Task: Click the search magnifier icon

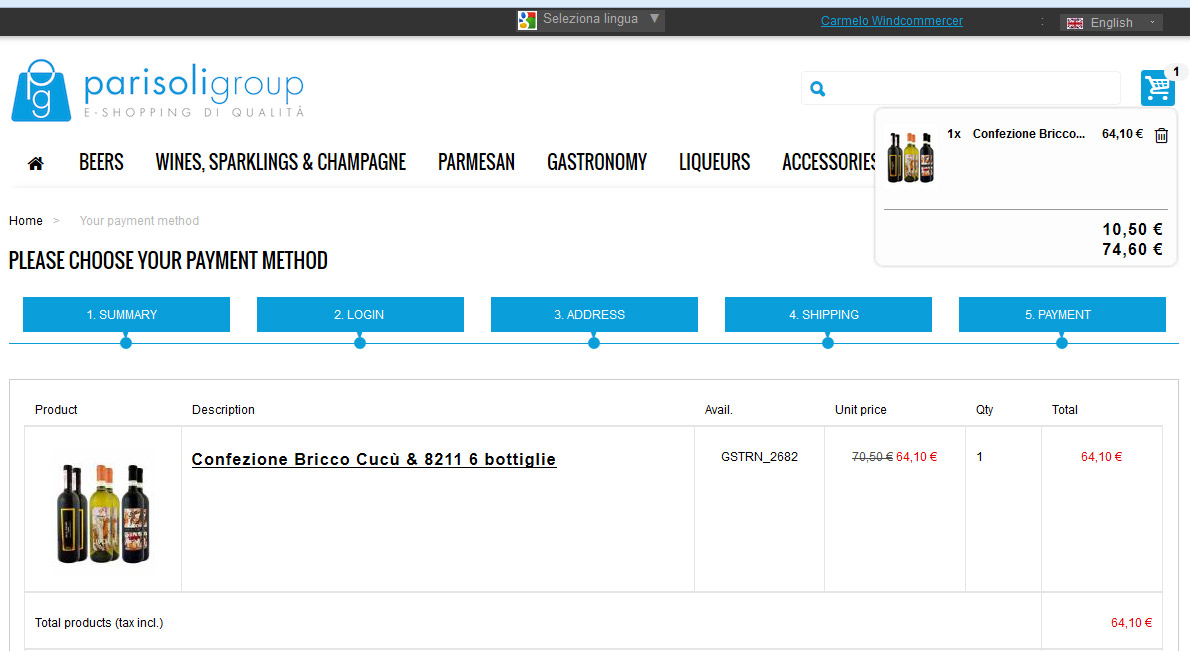Action: 817,89
